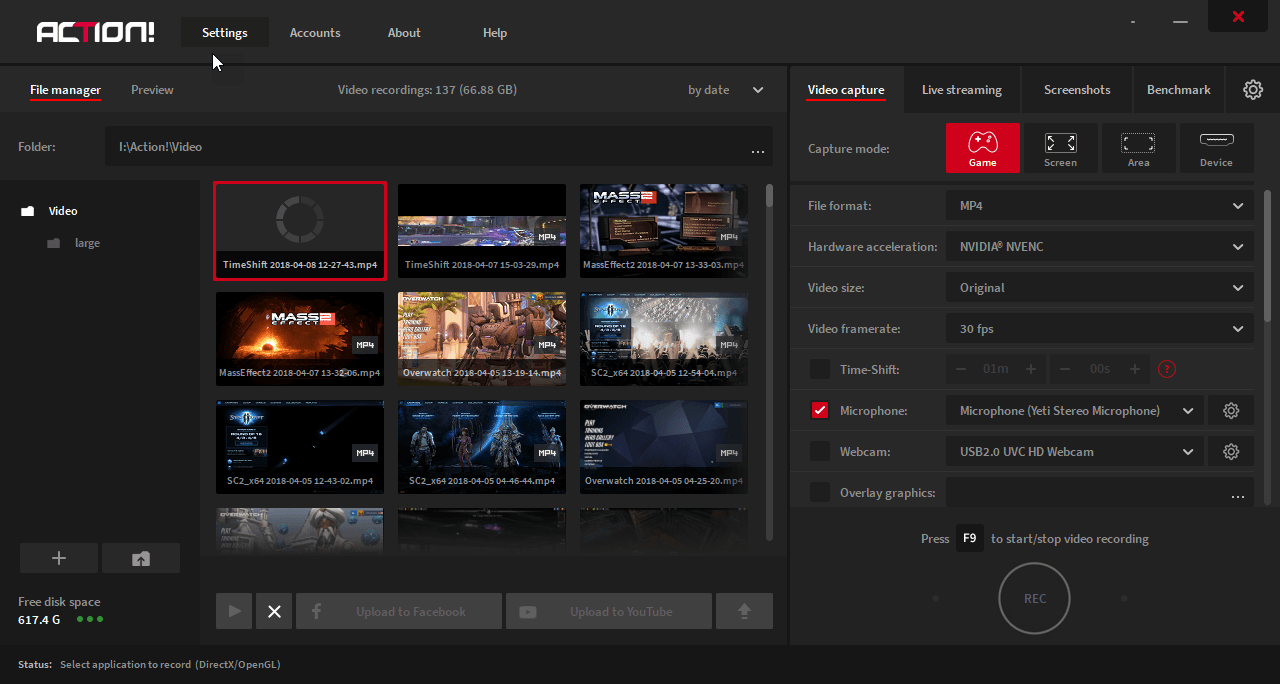Open the Accounts menu

pos(315,32)
